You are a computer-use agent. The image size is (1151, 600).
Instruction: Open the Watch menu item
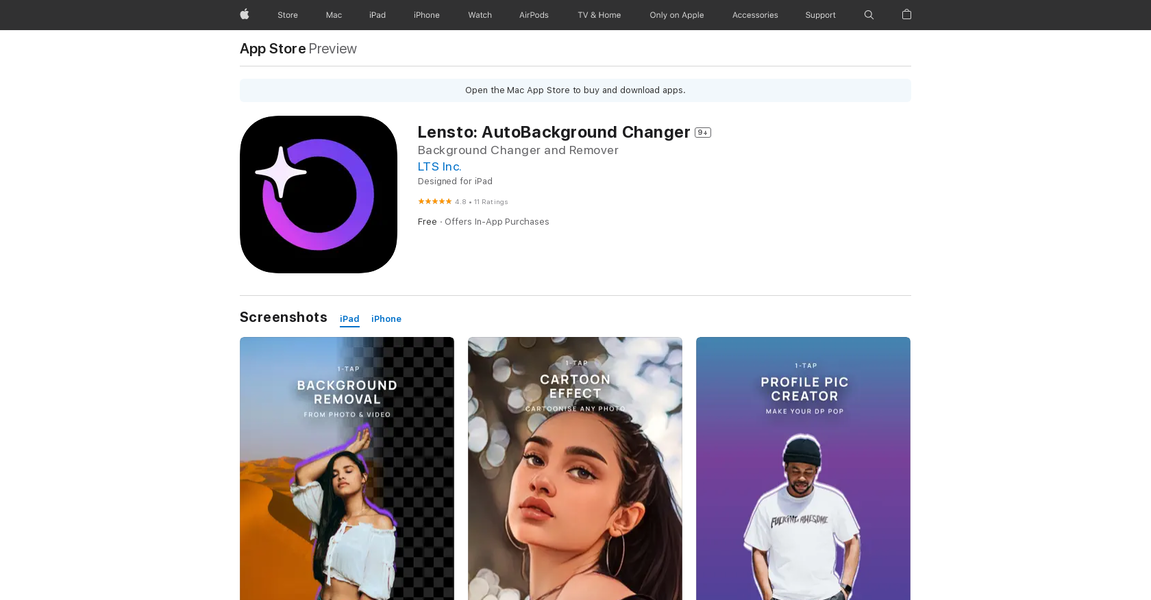[x=480, y=15]
